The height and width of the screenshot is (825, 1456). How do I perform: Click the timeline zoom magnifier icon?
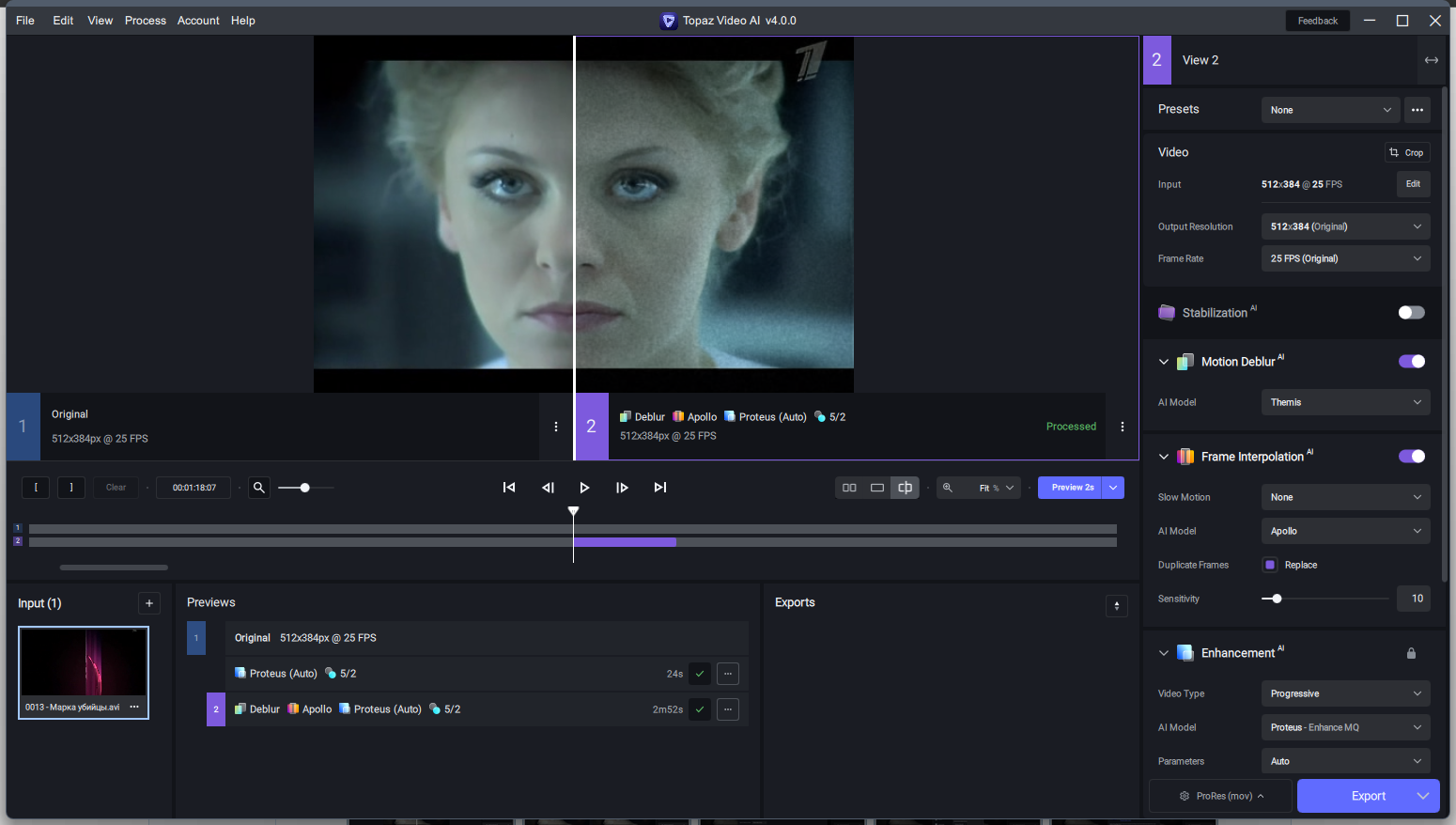tap(259, 488)
